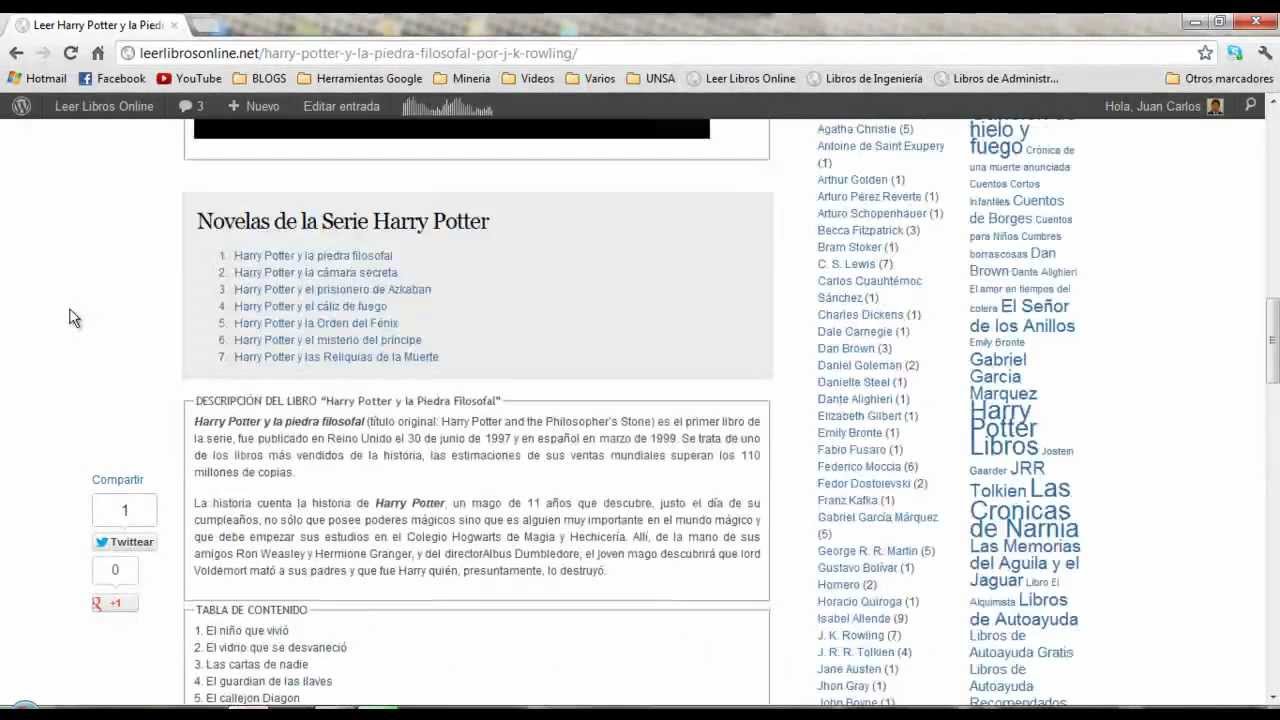Go to browser home page icon

tap(97, 53)
